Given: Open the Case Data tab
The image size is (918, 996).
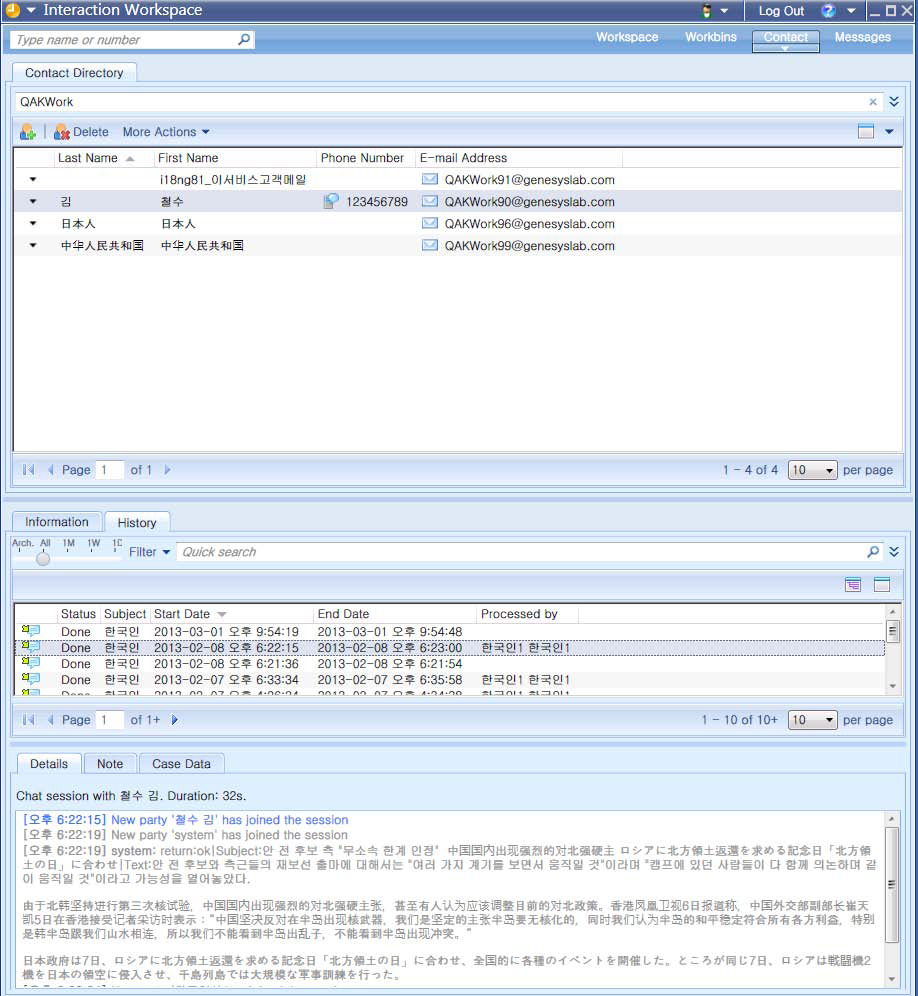Looking at the screenshot, I should pyautogui.click(x=181, y=764).
